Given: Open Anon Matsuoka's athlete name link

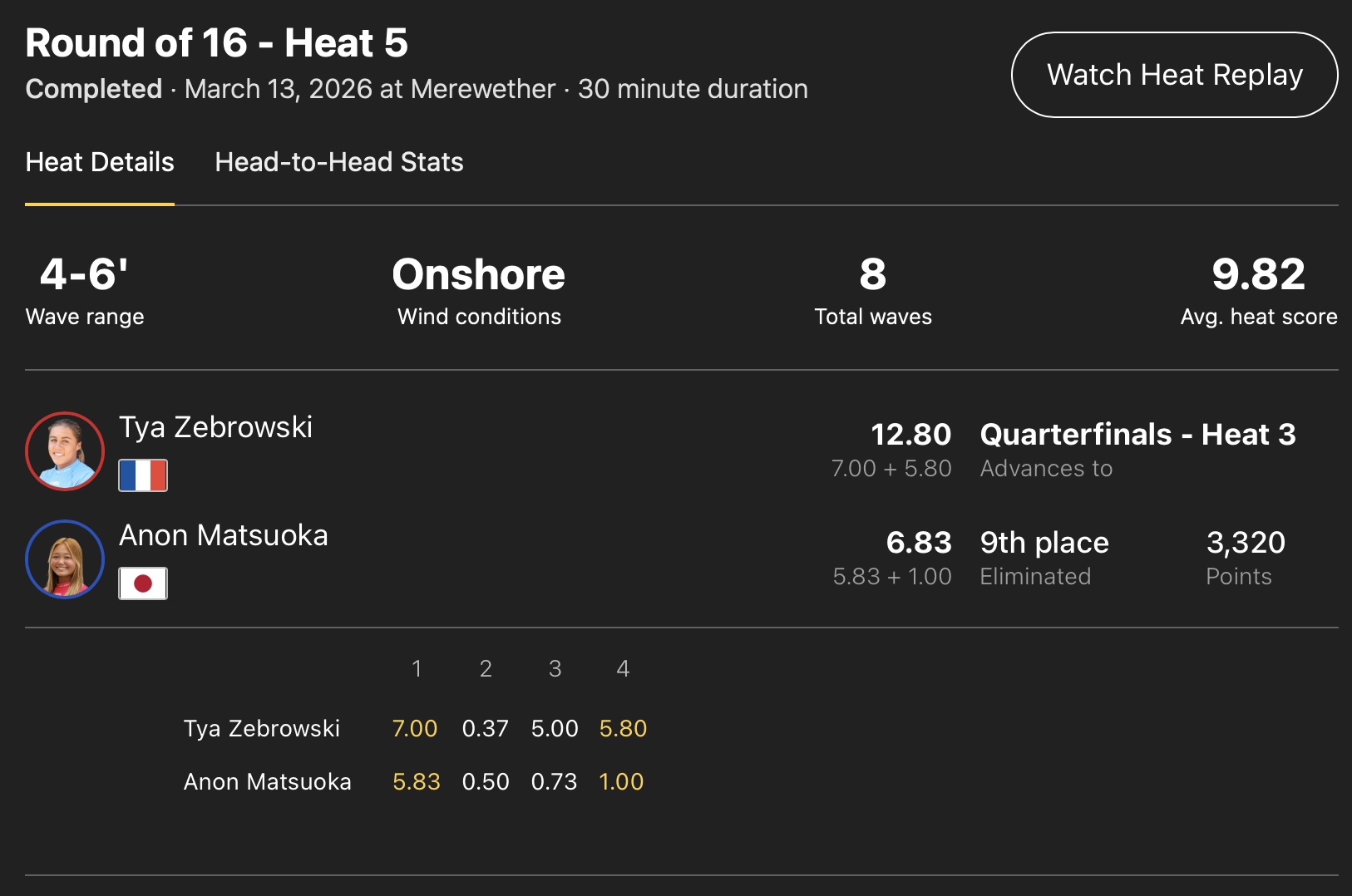Looking at the screenshot, I should [223, 535].
